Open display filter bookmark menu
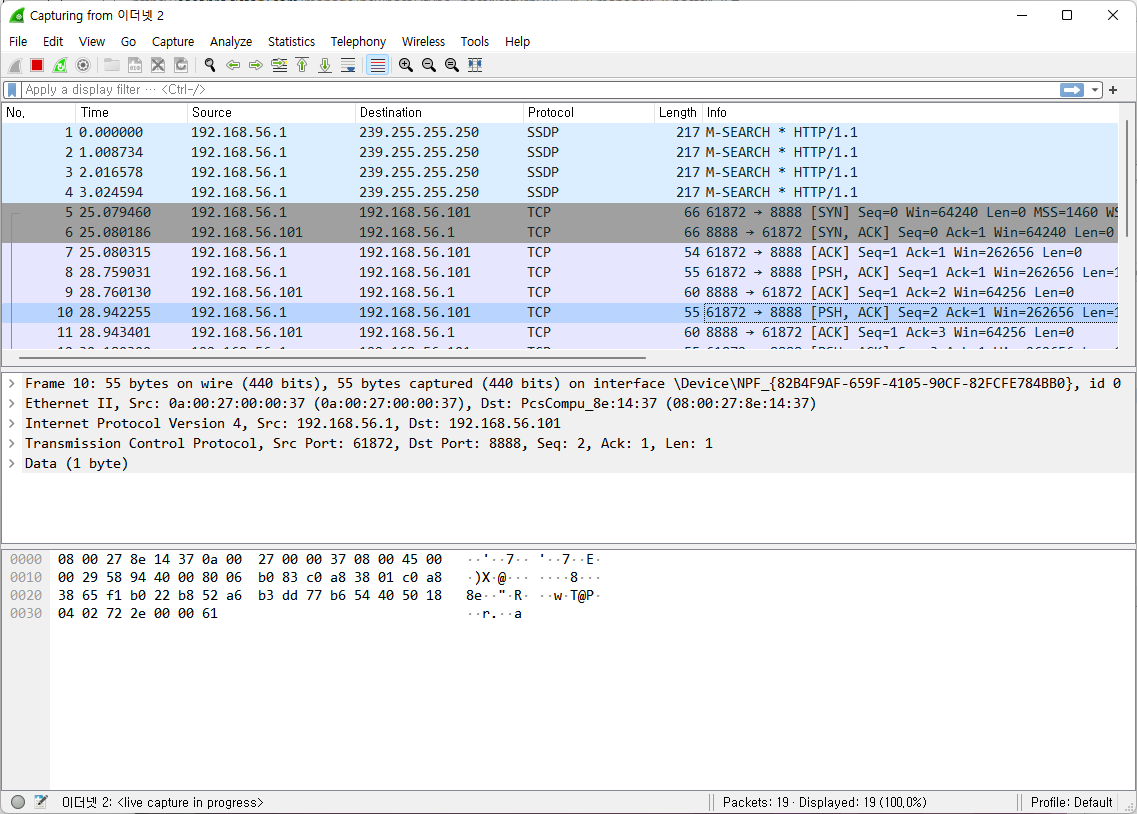The height and width of the screenshot is (814, 1137). coord(12,90)
